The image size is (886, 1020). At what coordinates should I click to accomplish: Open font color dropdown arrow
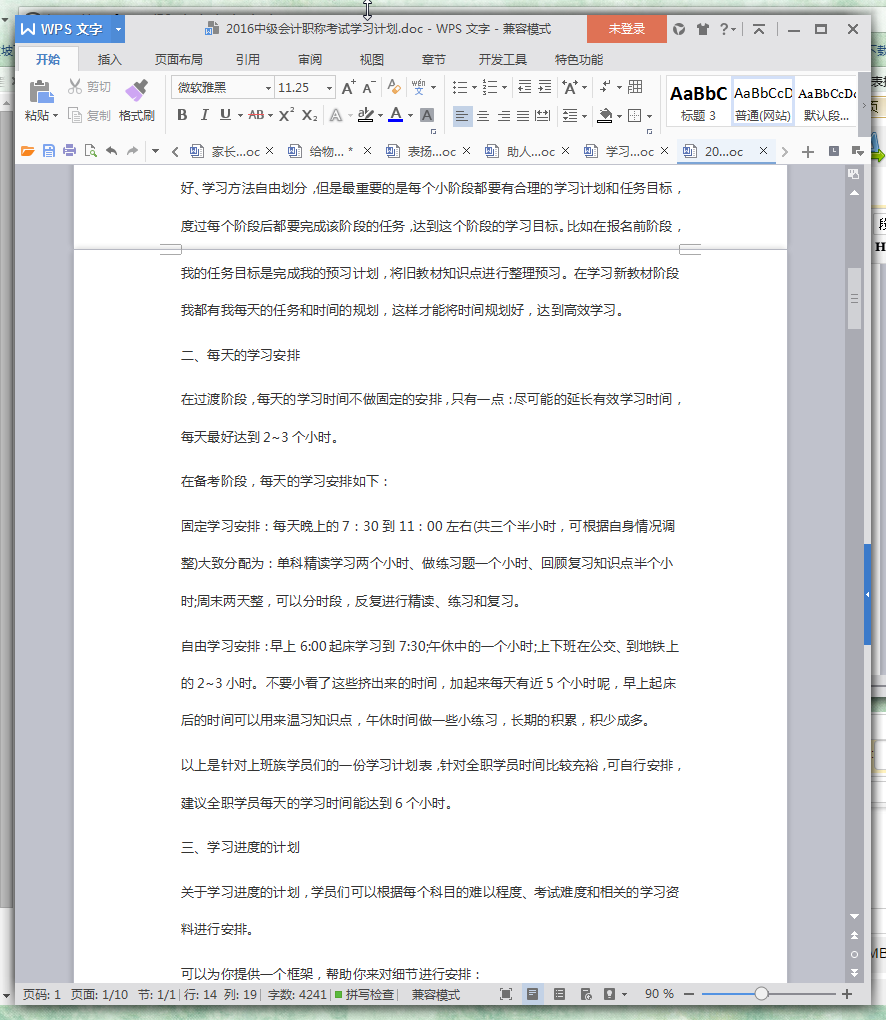pos(410,116)
